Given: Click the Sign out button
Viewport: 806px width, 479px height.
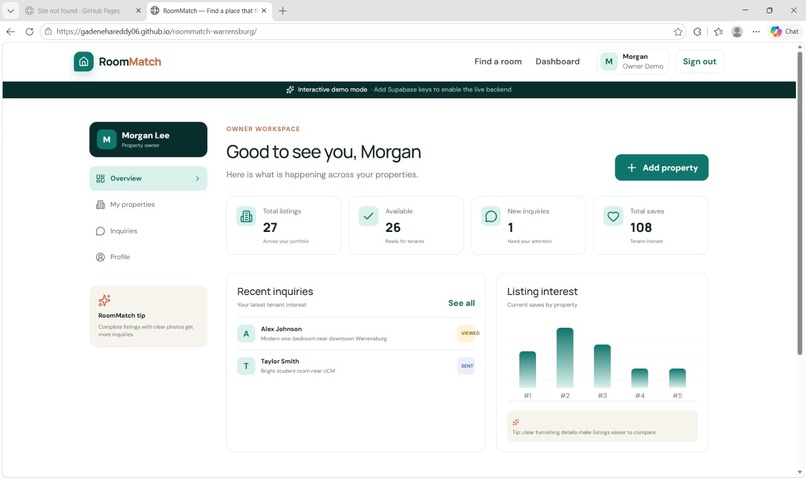Looking at the screenshot, I should click(699, 62).
